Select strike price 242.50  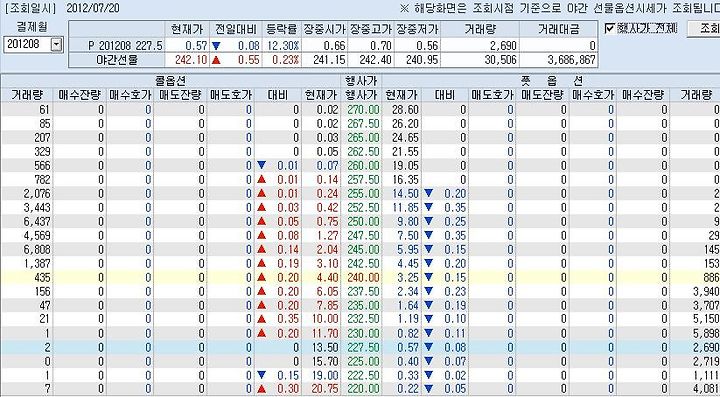363,263
